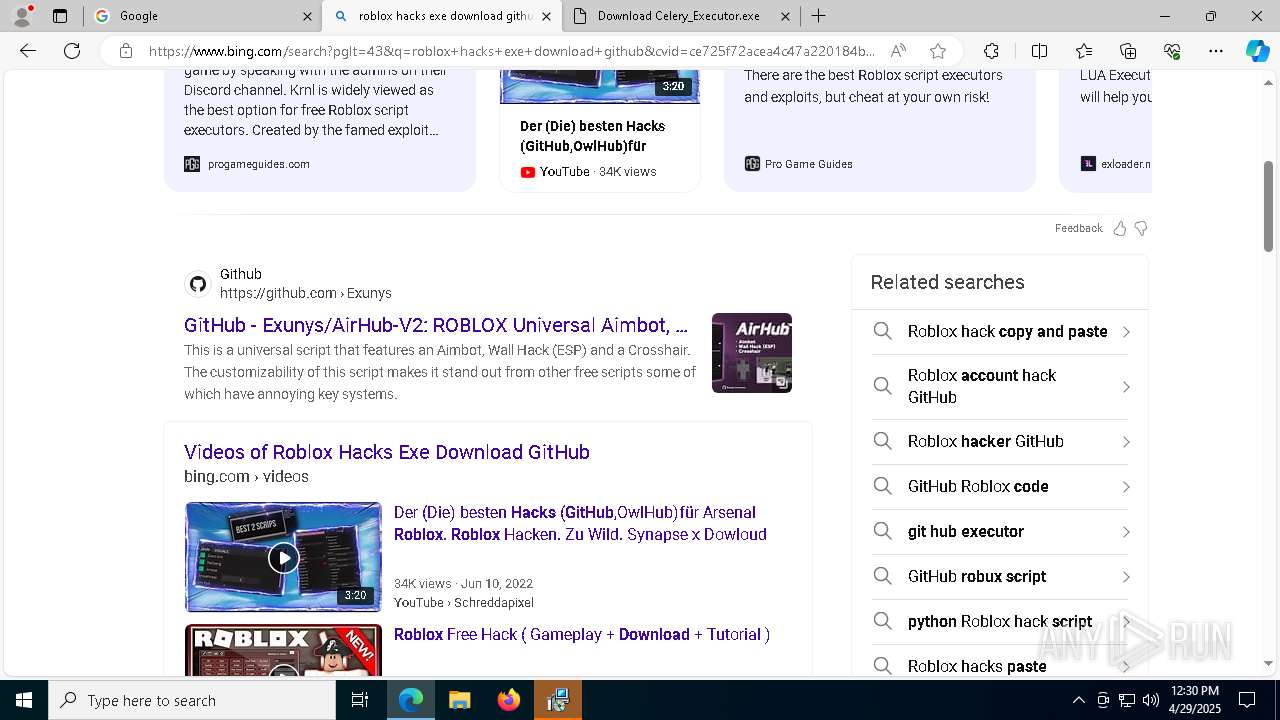Close the Download Celery_Executor.exe tab
Screen dimensions: 1280x720
pos(785,16)
